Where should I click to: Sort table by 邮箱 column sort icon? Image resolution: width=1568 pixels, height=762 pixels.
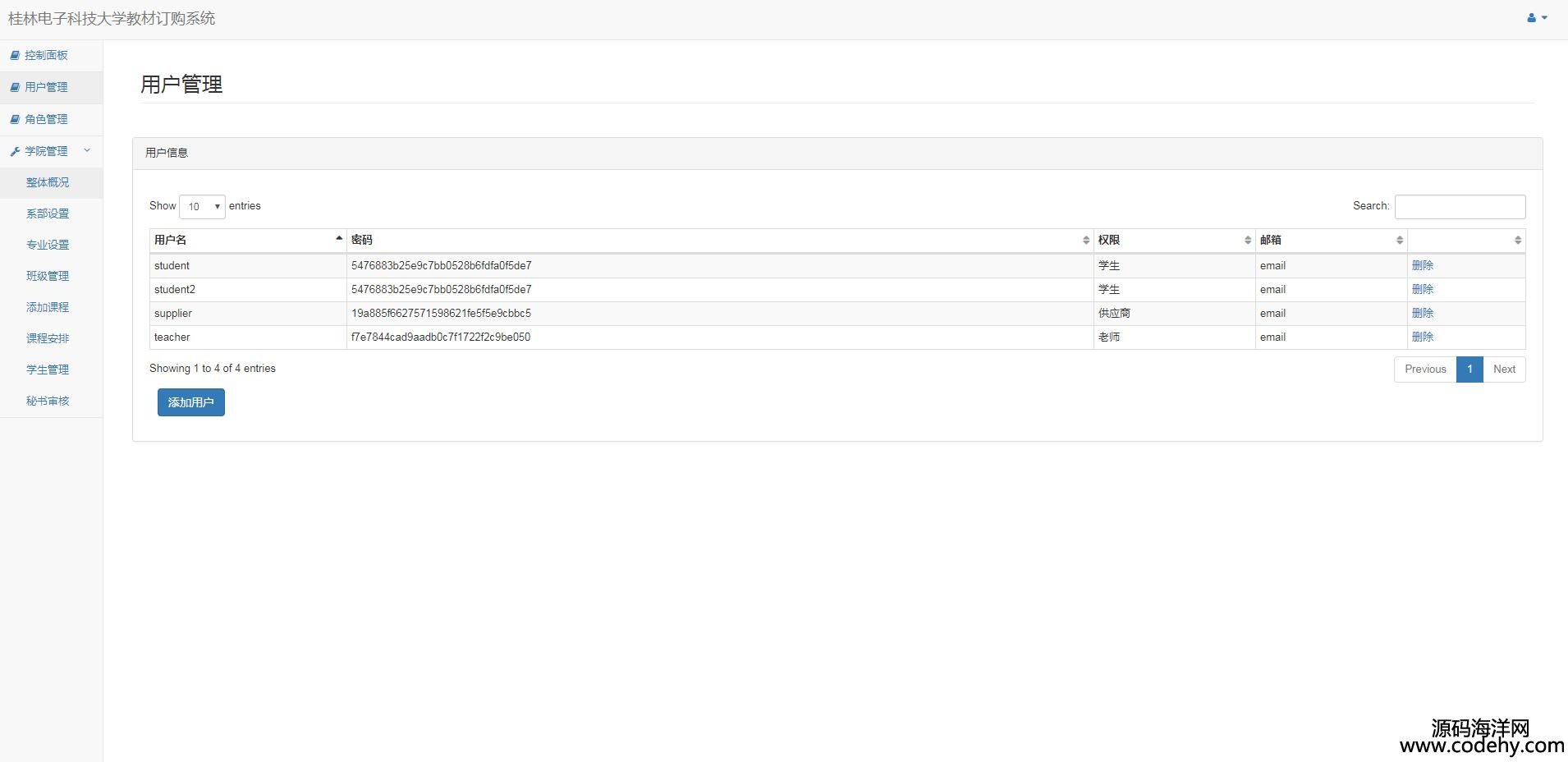1399,240
